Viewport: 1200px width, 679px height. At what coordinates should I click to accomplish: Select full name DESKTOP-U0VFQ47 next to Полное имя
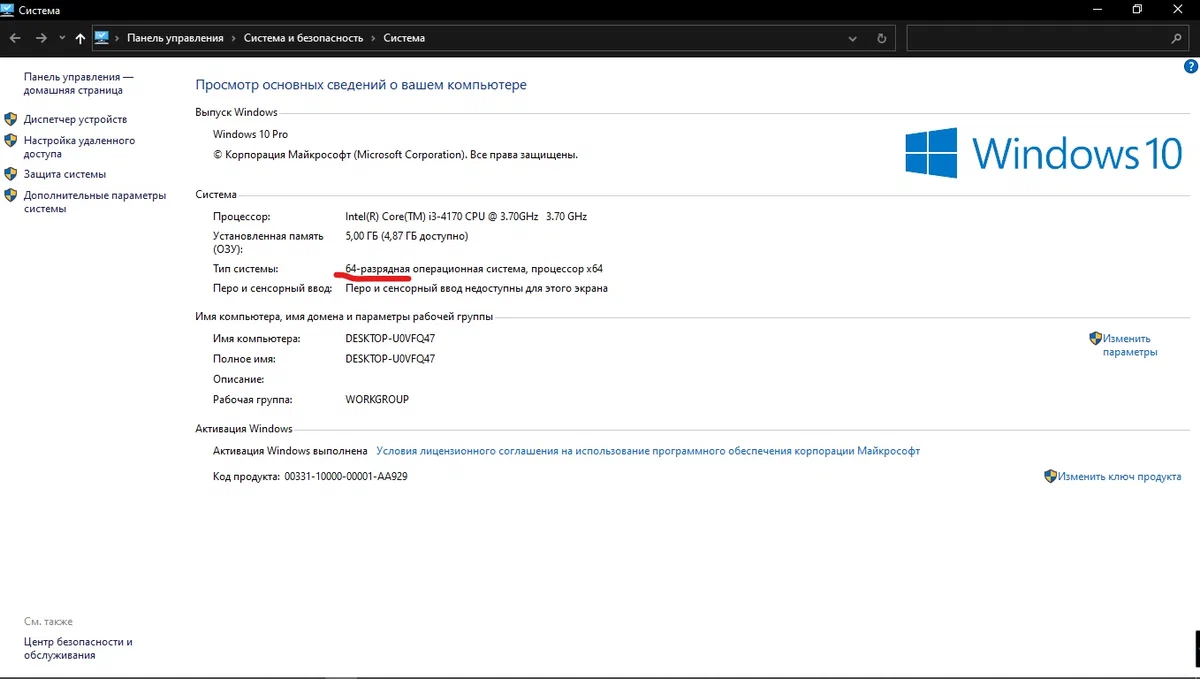(x=390, y=358)
